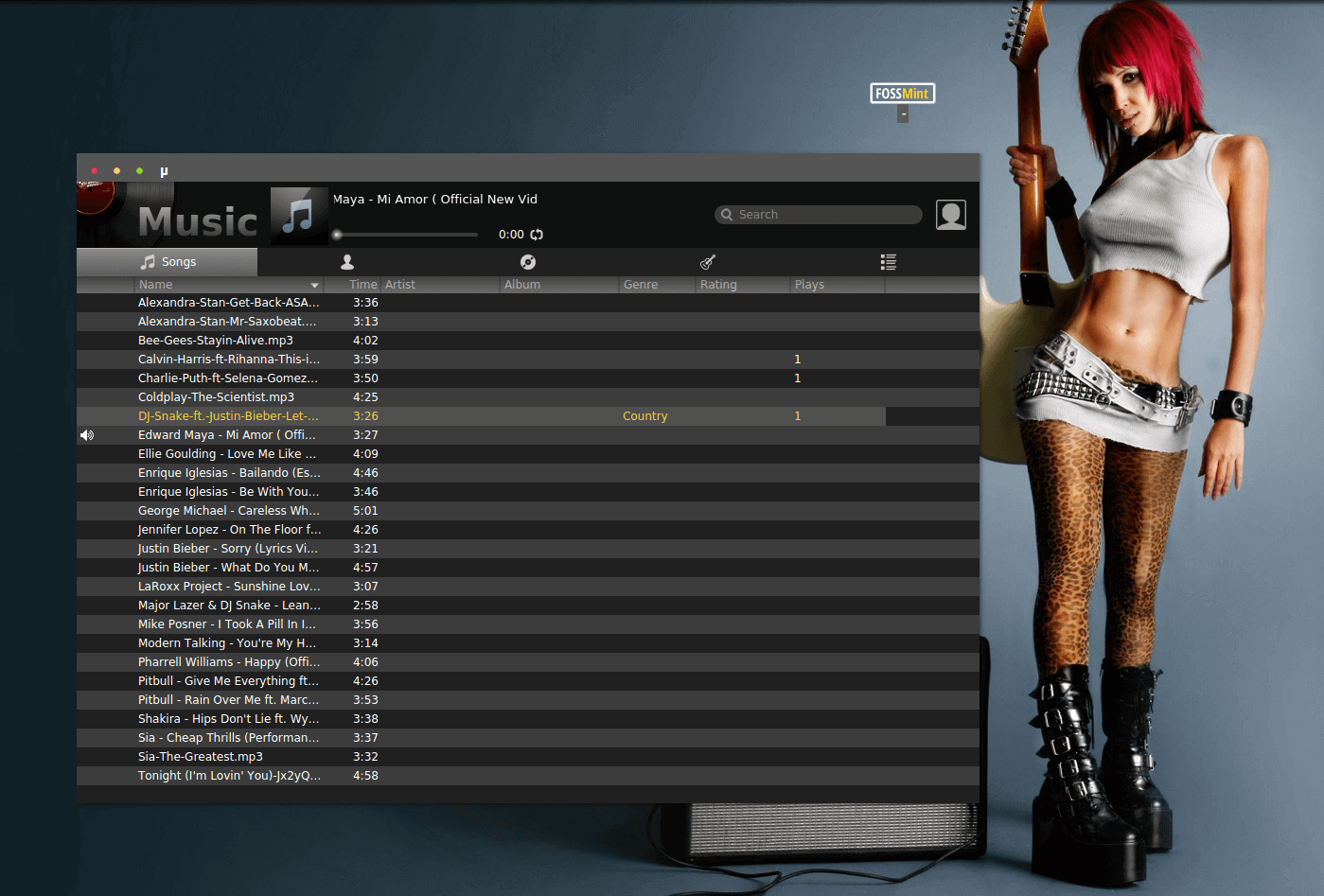Screen dimensions: 1324x896
Task: Toggle the repeat loop icon beside 0:00
Action: point(537,235)
